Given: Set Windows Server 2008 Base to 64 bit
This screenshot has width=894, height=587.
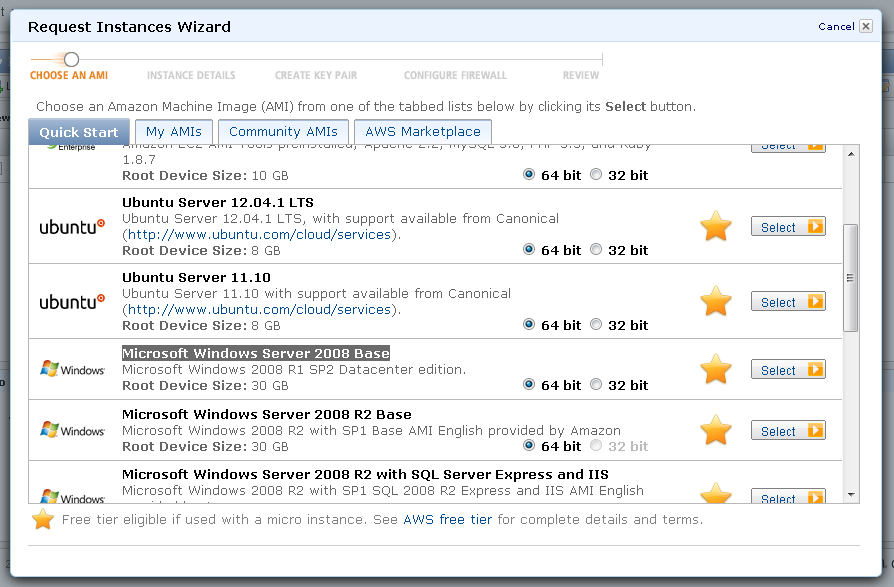Looking at the screenshot, I should click(x=529, y=384).
